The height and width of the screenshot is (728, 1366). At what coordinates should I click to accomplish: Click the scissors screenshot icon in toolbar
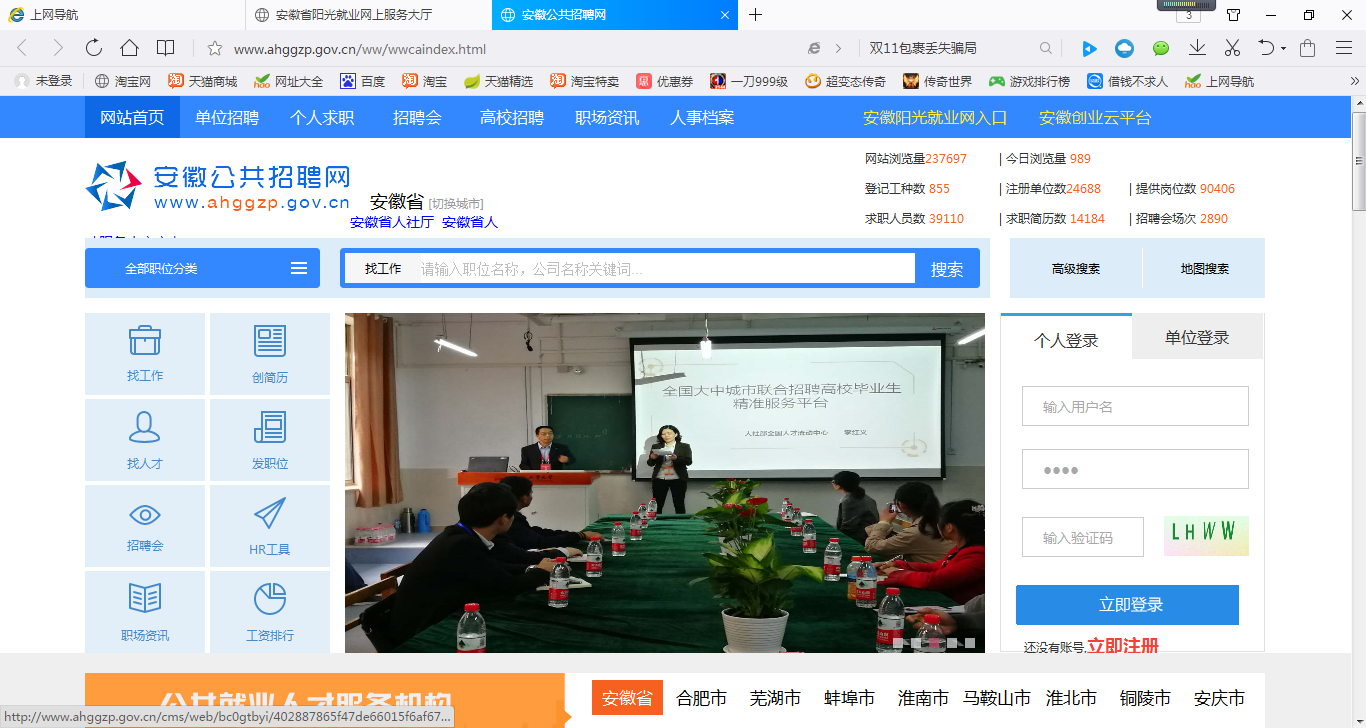[1232, 48]
